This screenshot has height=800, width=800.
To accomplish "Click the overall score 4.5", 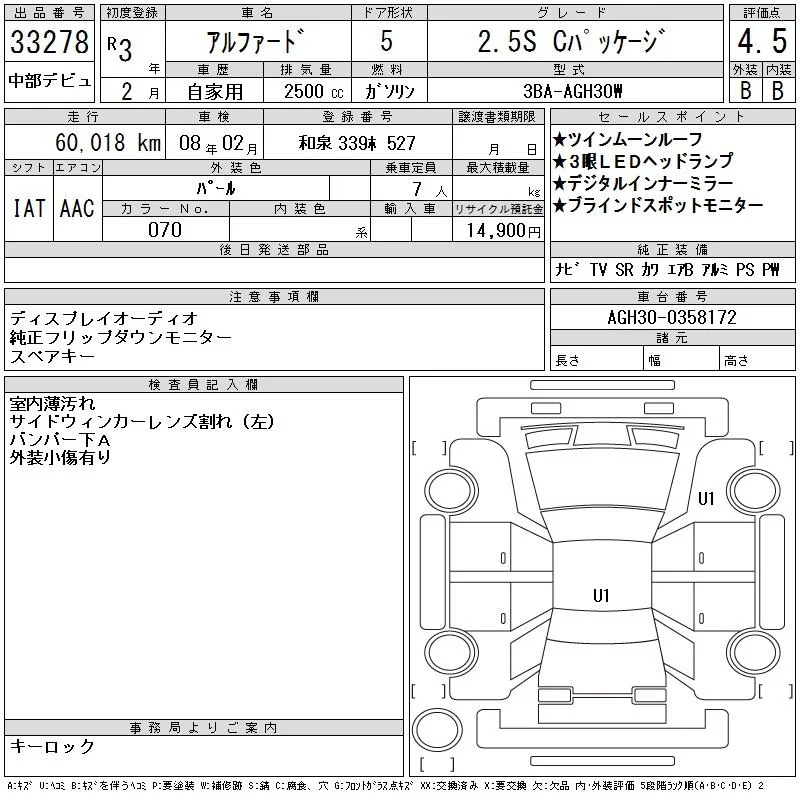I will (762, 41).
